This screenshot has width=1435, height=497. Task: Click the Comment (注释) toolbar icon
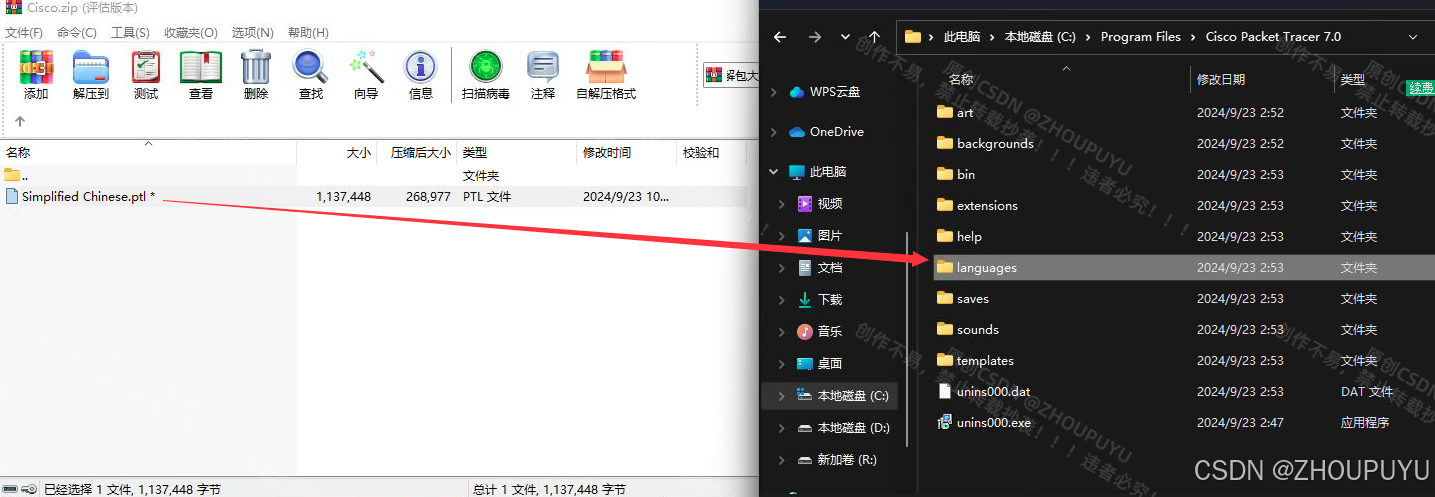click(543, 75)
